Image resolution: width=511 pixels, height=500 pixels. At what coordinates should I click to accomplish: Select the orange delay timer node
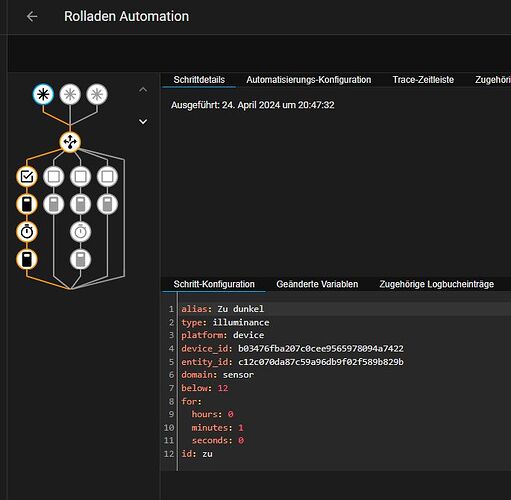pos(27,232)
